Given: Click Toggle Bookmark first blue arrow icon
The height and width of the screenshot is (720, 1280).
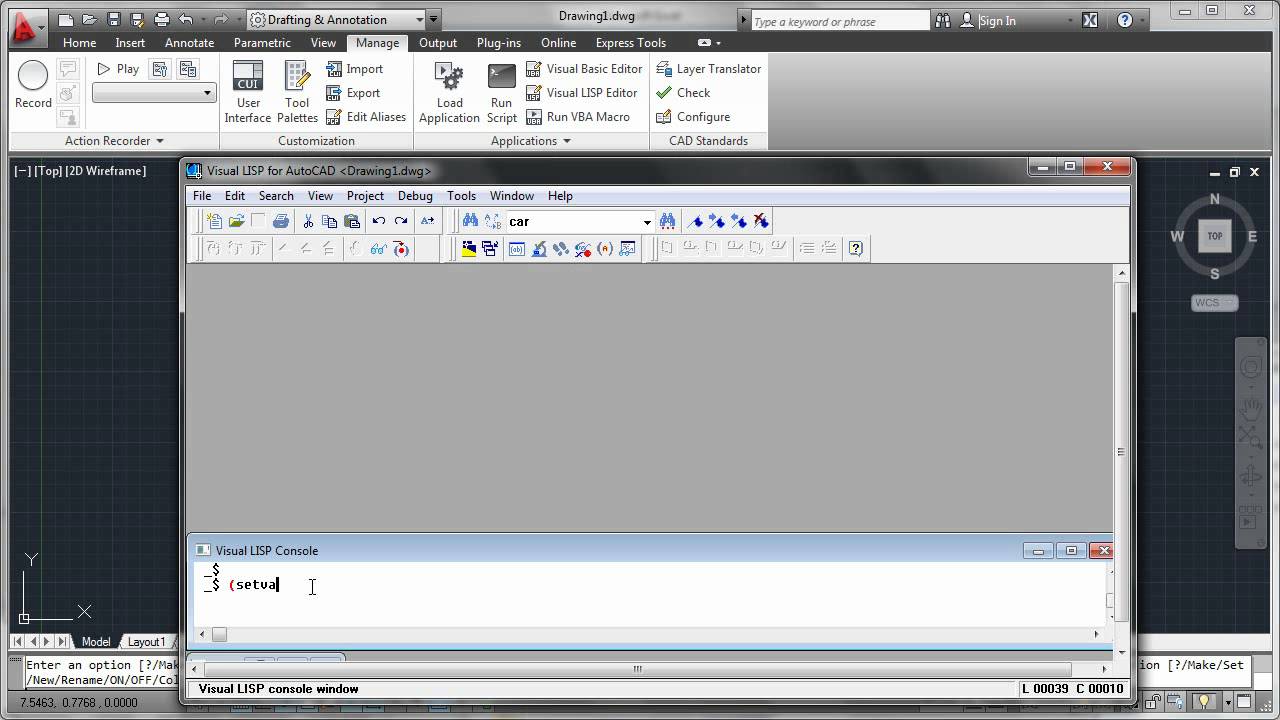Looking at the screenshot, I should [x=697, y=221].
